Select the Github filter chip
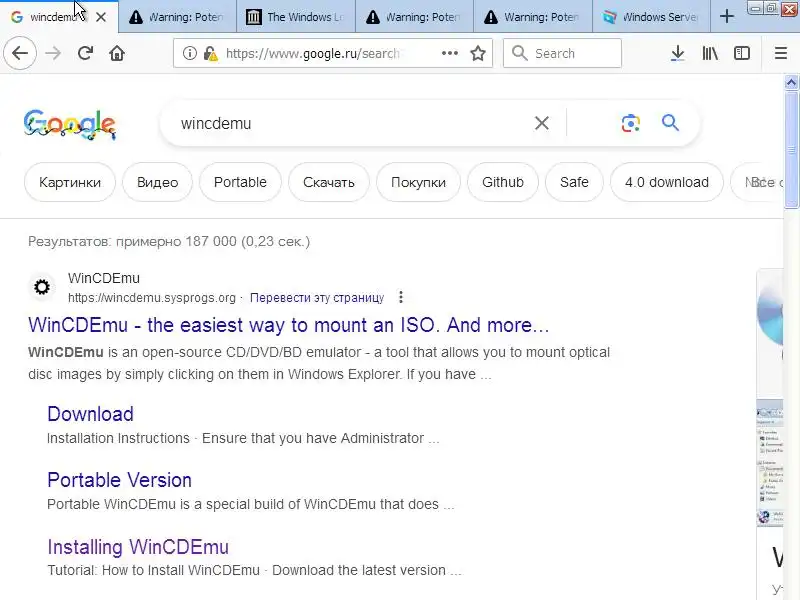This screenshot has width=800, height=600. click(503, 182)
